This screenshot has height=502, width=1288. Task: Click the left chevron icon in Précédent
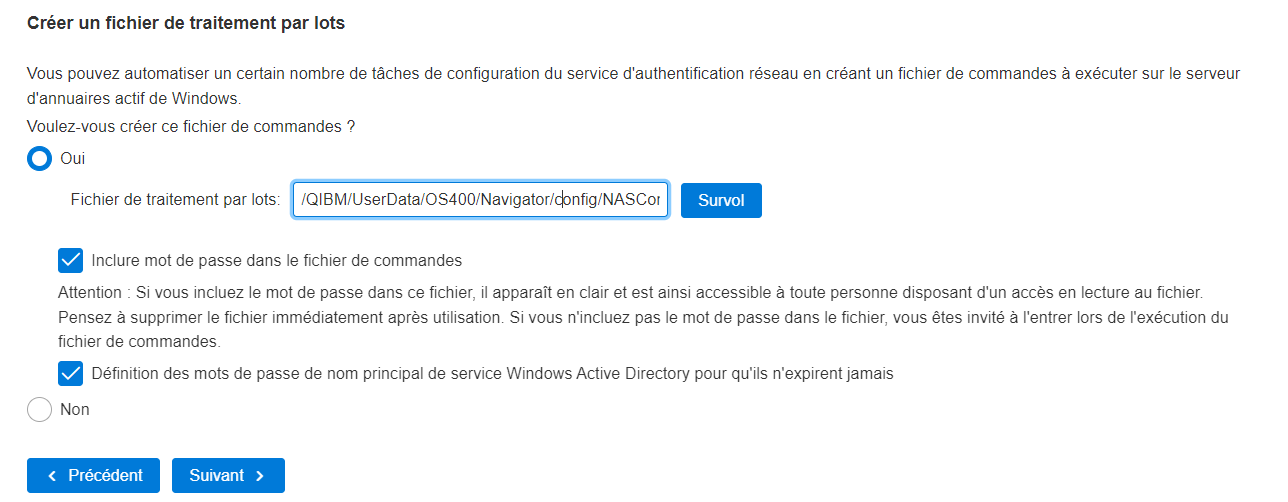pos(52,476)
